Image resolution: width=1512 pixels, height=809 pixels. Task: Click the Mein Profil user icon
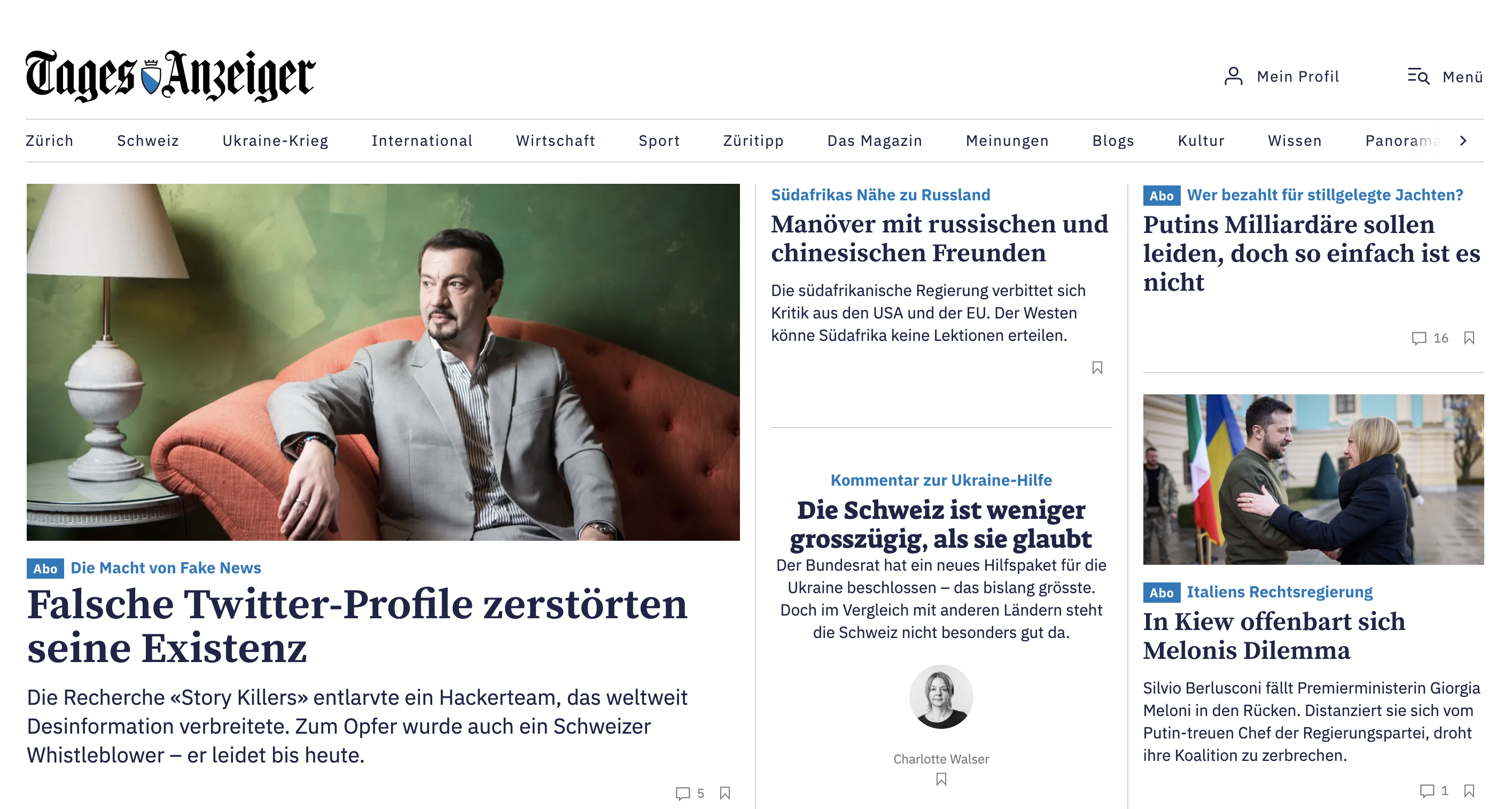1233,76
